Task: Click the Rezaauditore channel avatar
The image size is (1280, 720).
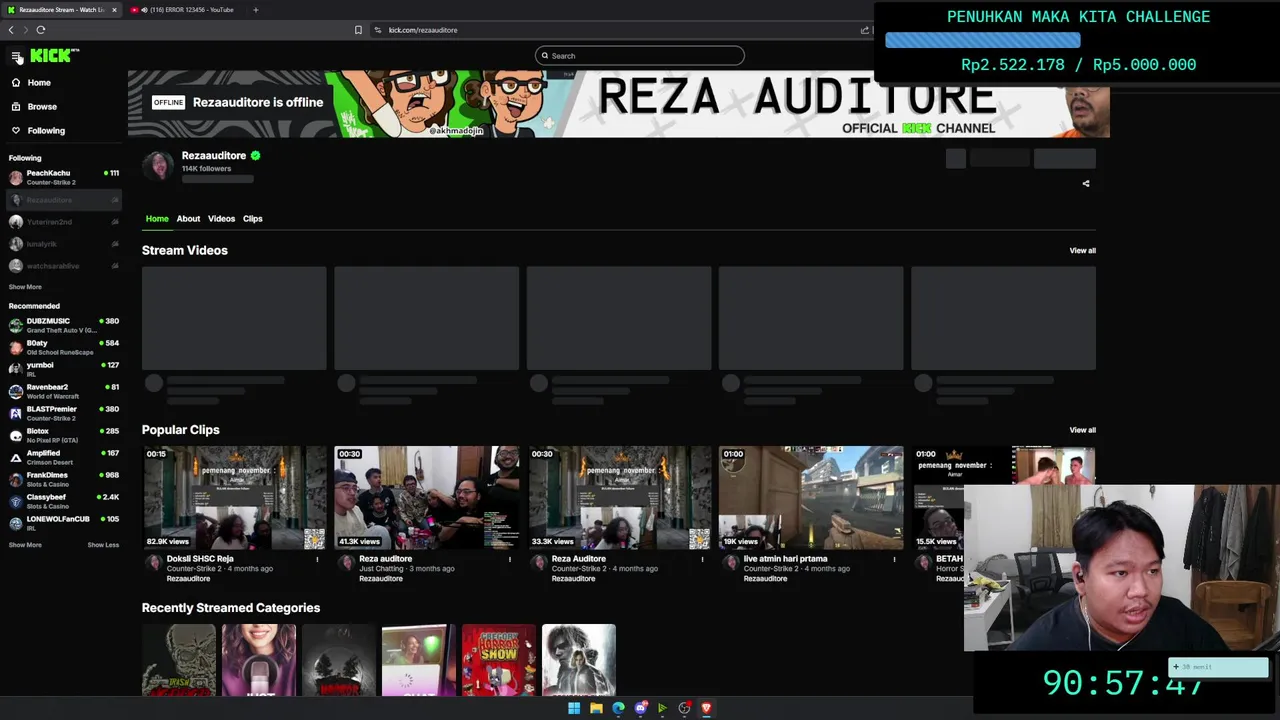Action: coord(158,166)
